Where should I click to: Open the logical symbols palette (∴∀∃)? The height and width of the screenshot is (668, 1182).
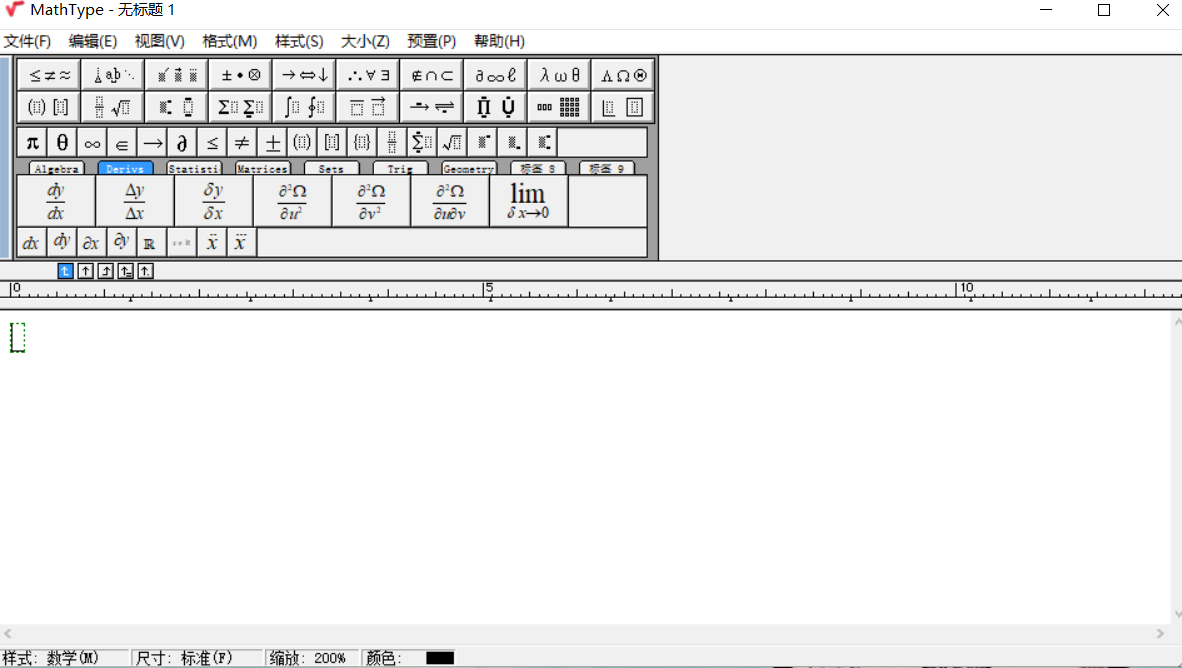[x=368, y=75]
